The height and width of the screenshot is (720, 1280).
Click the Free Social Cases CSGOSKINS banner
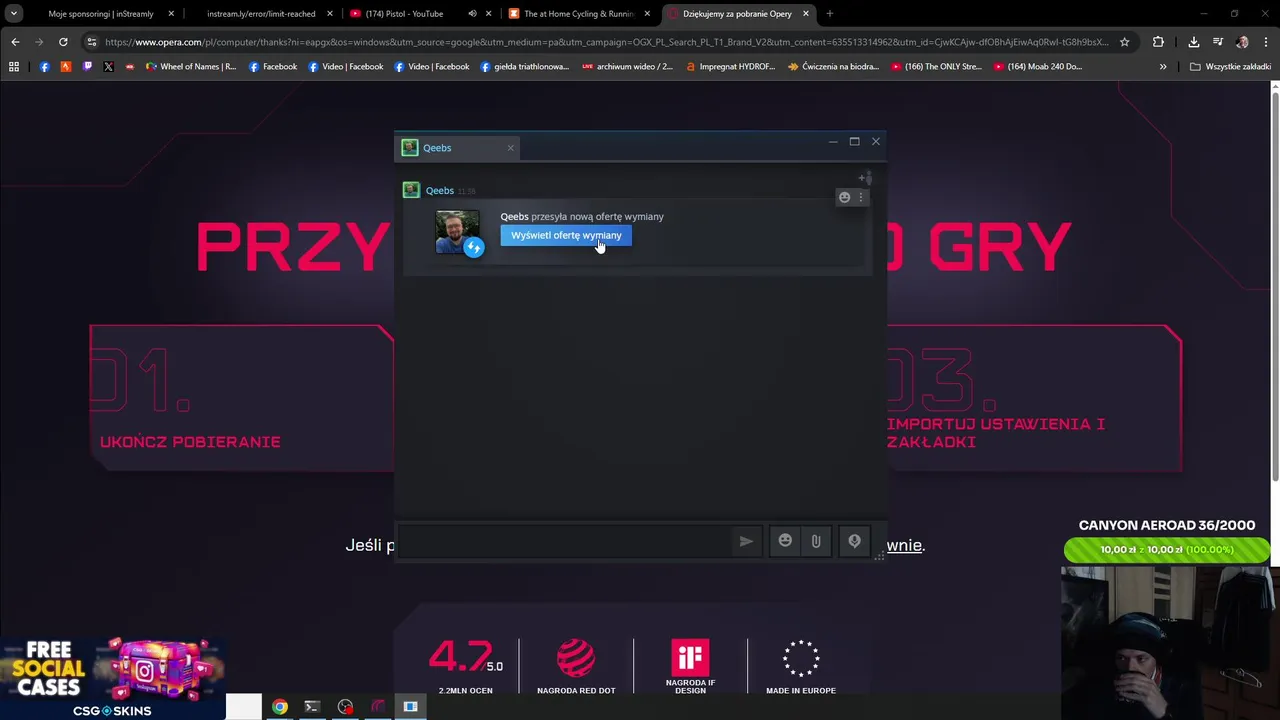(x=112, y=679)
